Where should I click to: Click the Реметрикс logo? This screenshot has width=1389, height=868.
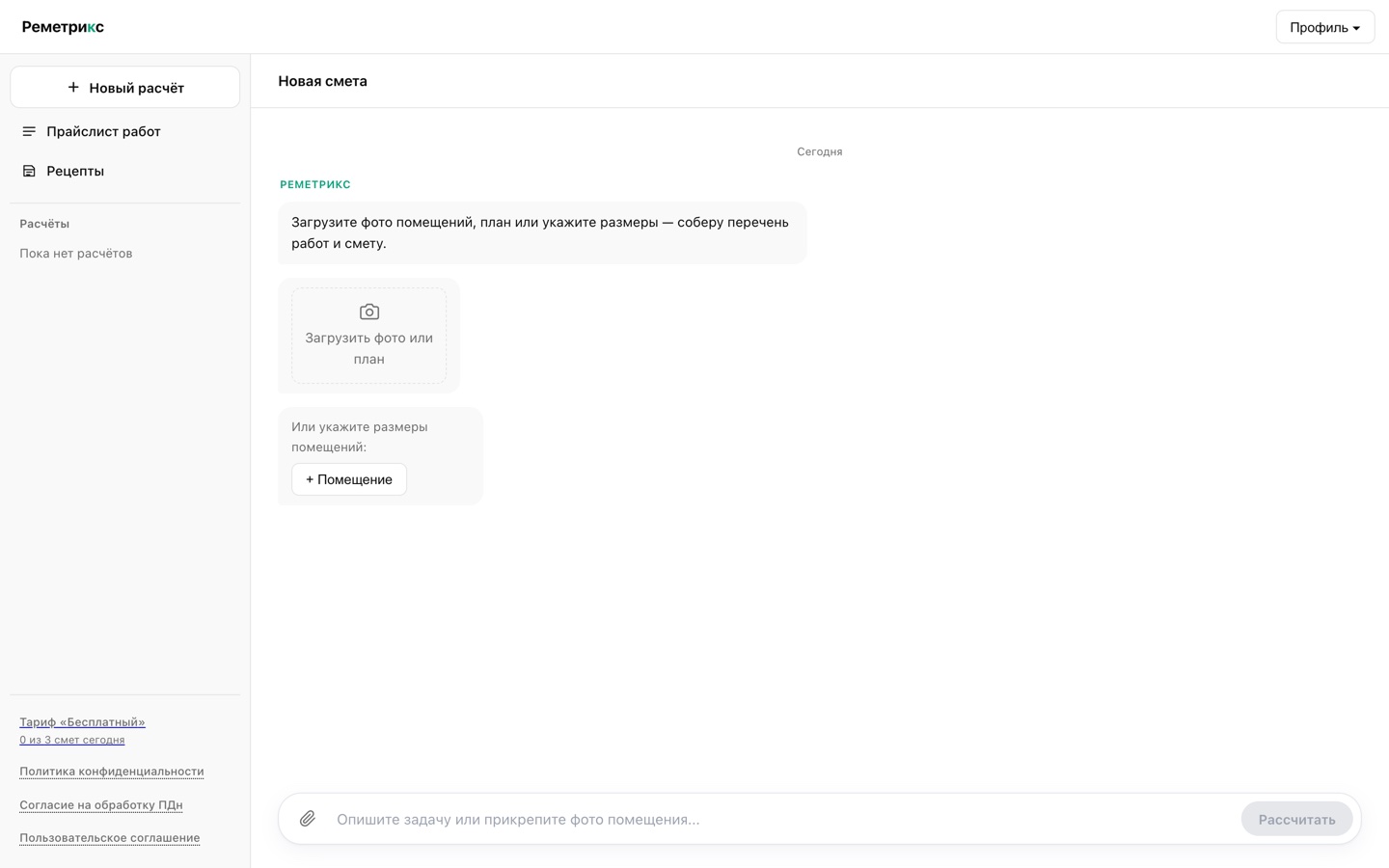coord(63,27)
